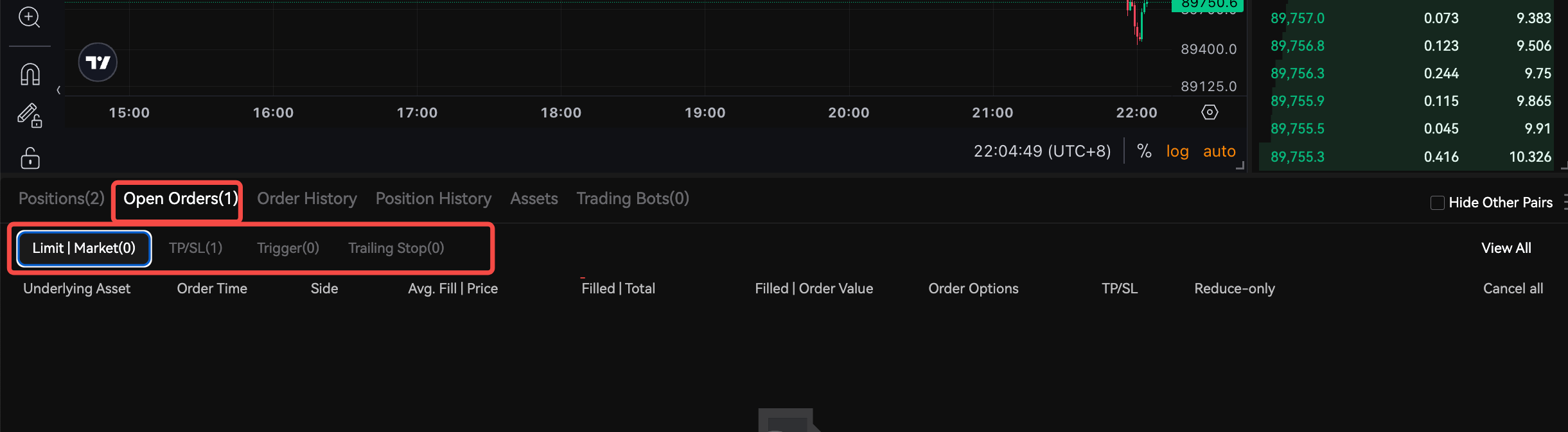The image size is (1568, 432).
Task: Check the Hide Other Pairs checkbox
Action: click(x=1438, y=203)
